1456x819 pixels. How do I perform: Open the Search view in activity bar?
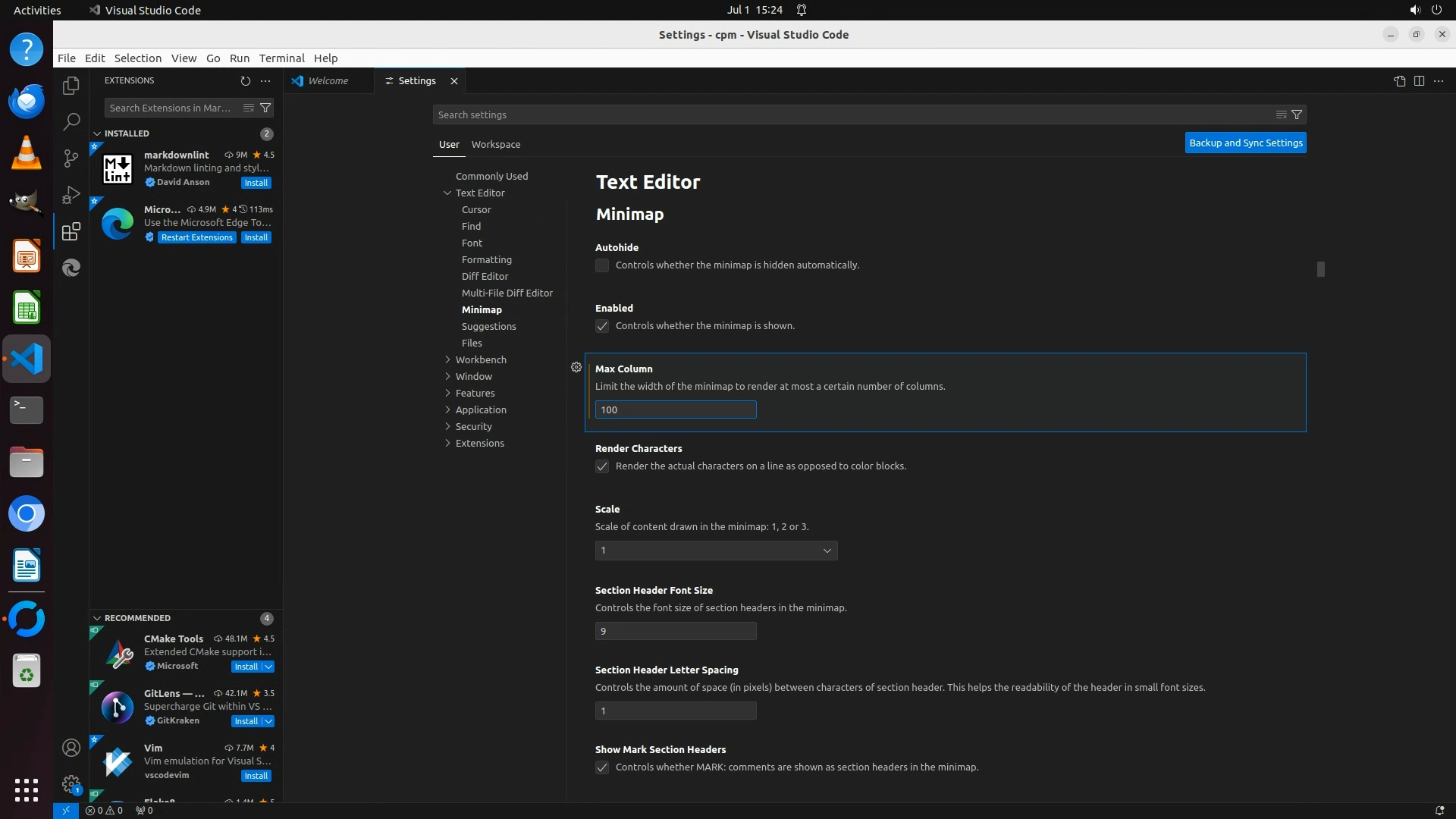click(x=71, y=121)
